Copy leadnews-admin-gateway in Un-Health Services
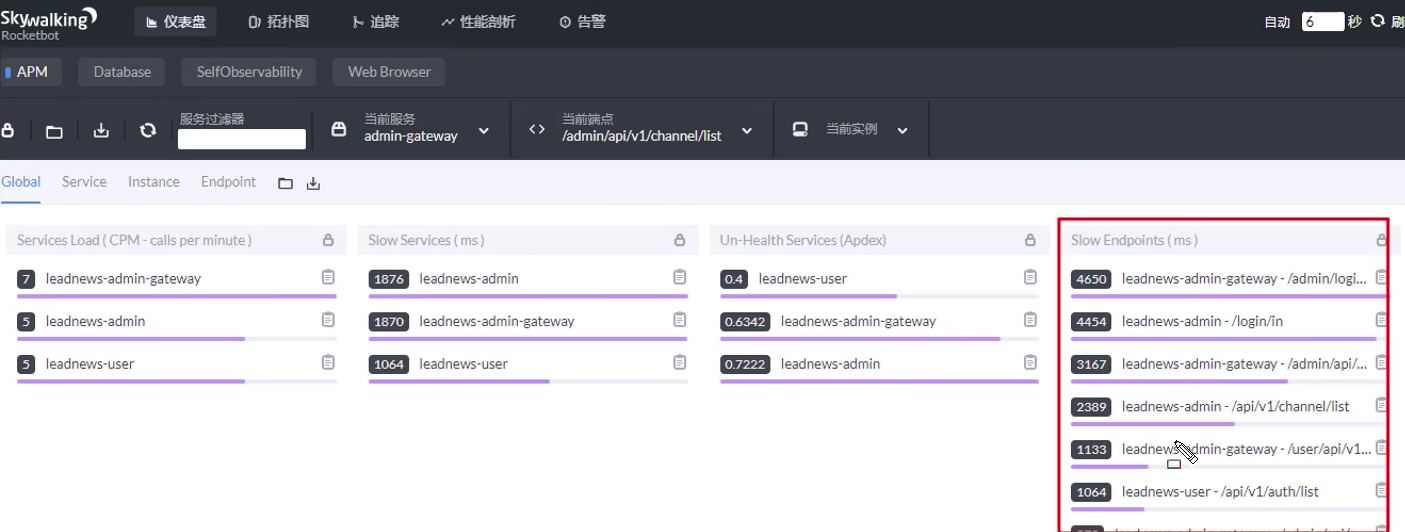This screenshot has width=1405, height=532. 1031,320
